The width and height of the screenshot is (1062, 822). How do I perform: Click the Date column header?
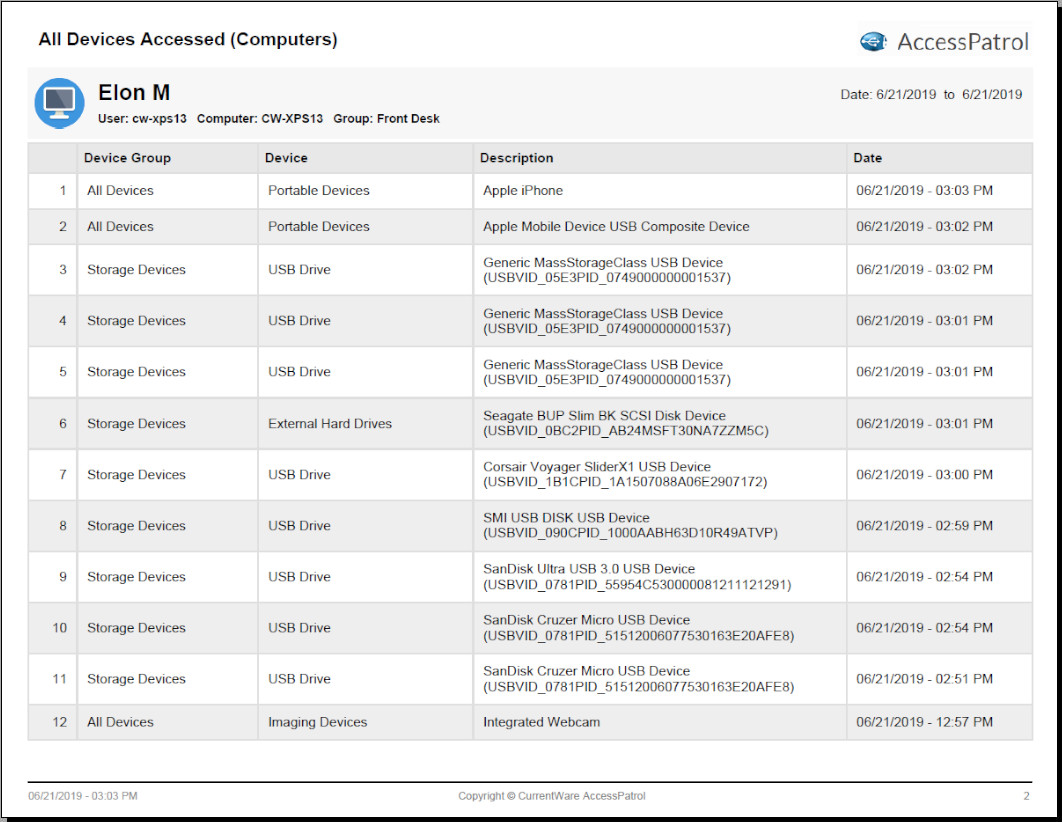tap(867, 158)
